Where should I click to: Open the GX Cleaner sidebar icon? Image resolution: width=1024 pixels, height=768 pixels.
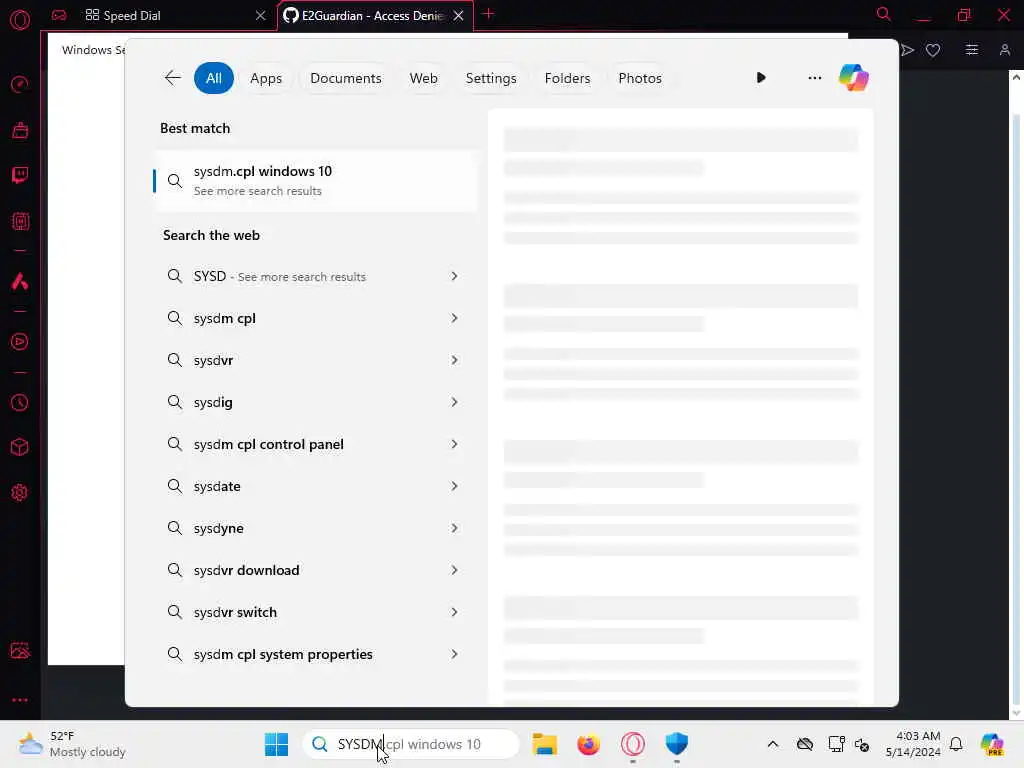(20, 130)
